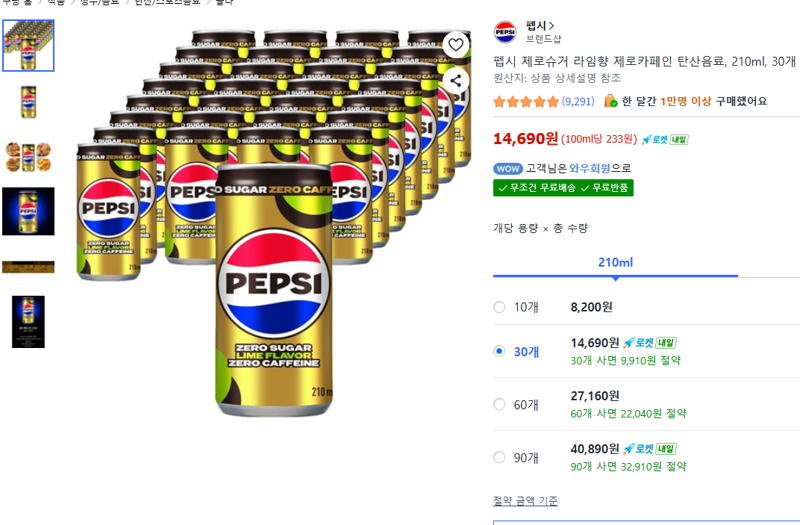
Task: Click the five-star rating icons
Action: point(526,102)
